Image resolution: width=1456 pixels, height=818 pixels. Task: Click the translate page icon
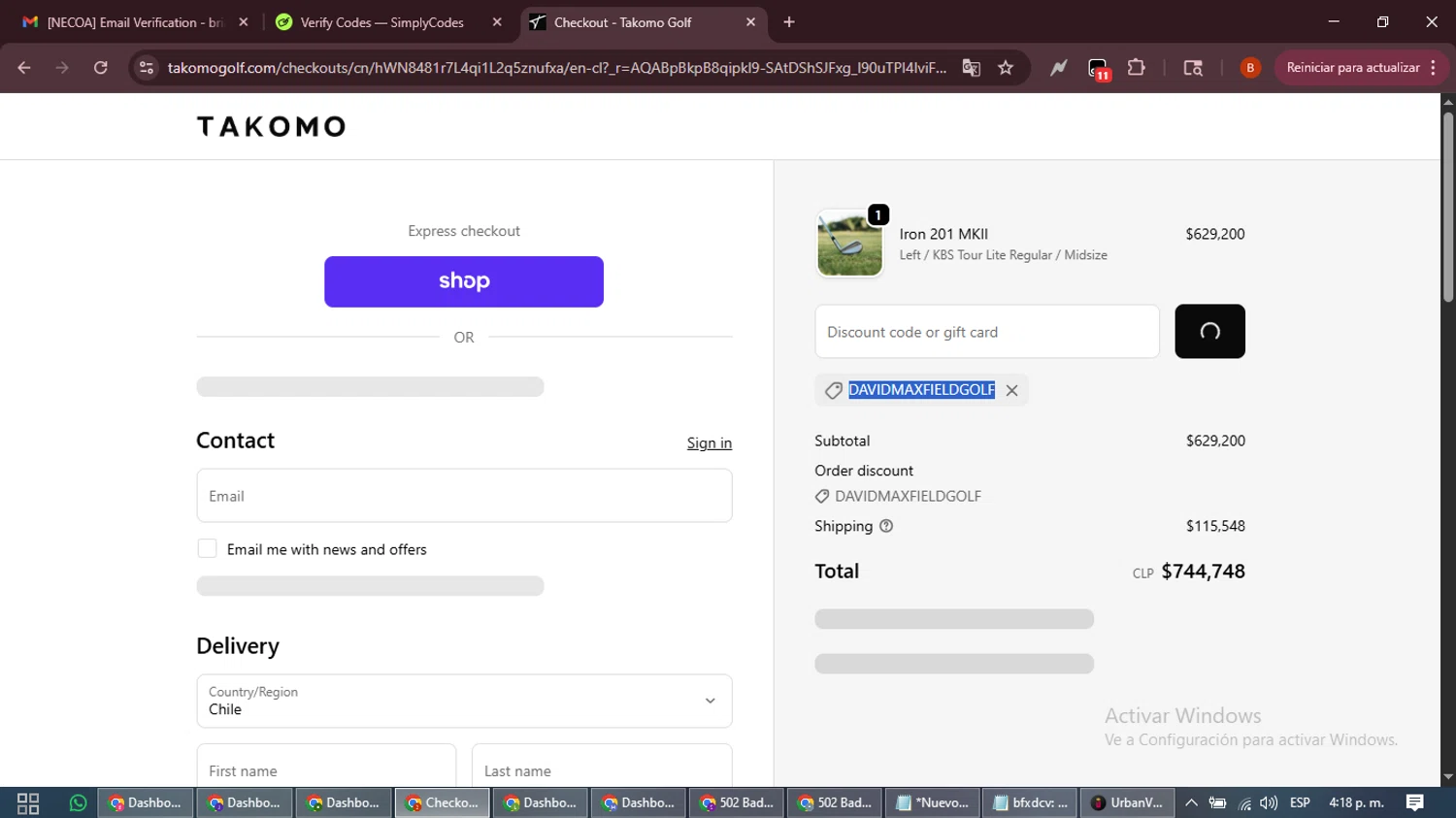click(971, 68)
